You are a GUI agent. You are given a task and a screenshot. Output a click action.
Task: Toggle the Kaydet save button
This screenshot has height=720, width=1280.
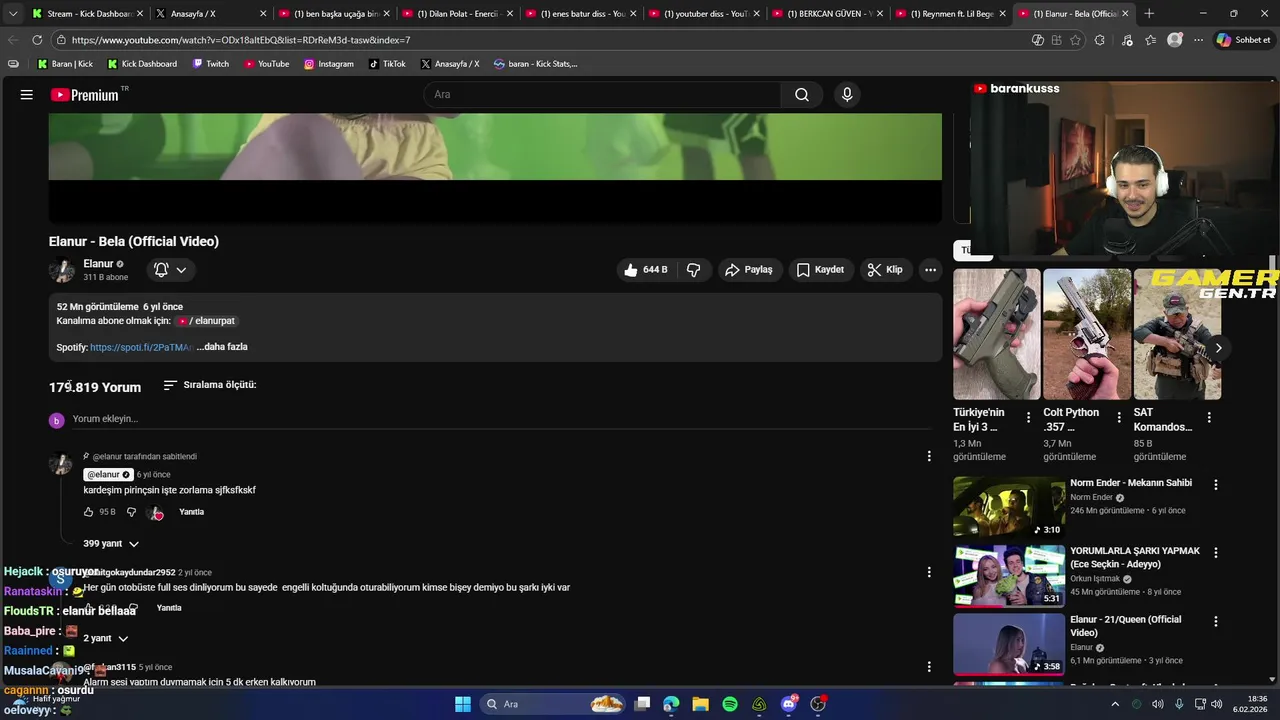(821, 270)
